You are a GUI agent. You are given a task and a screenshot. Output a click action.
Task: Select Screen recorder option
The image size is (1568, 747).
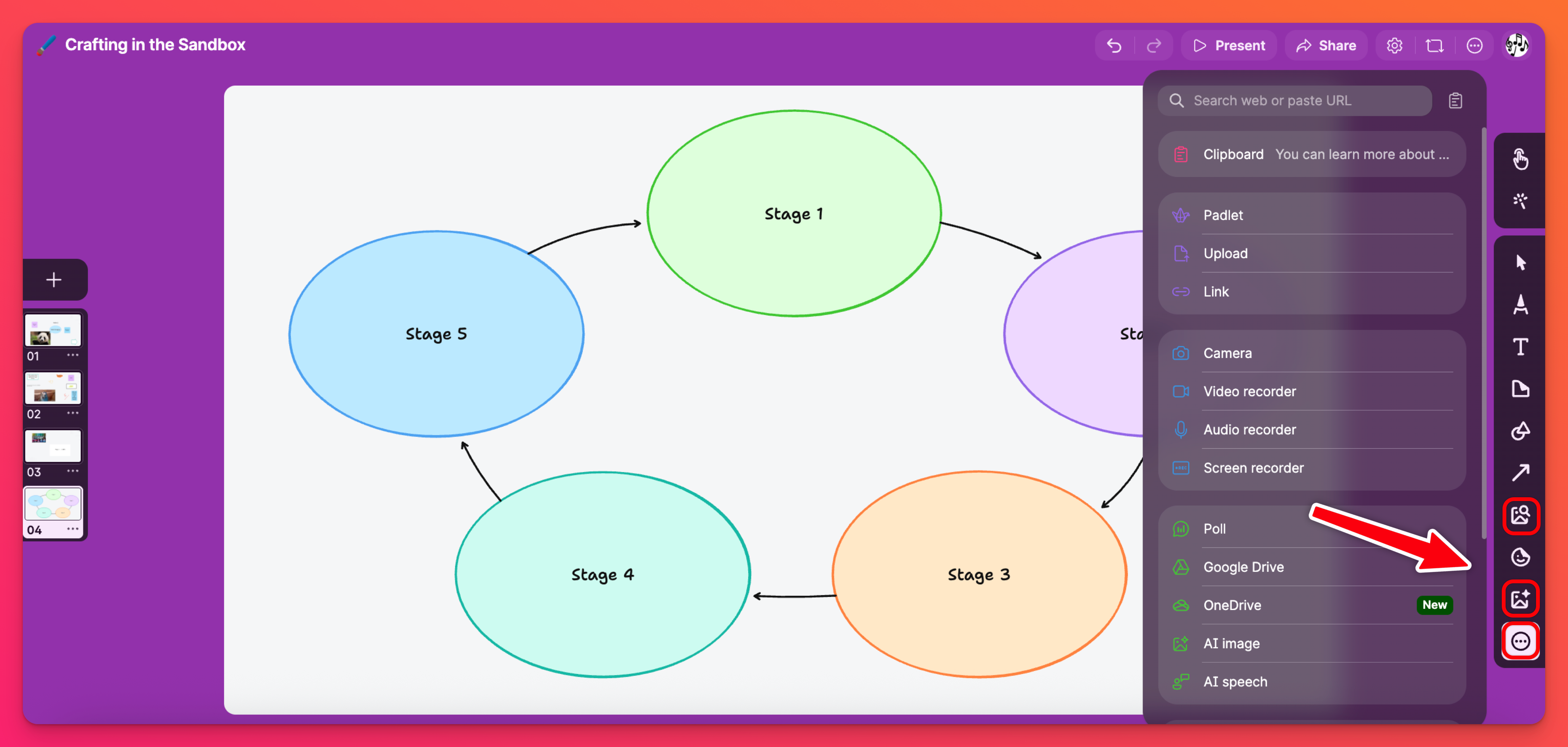[1253, 468]
